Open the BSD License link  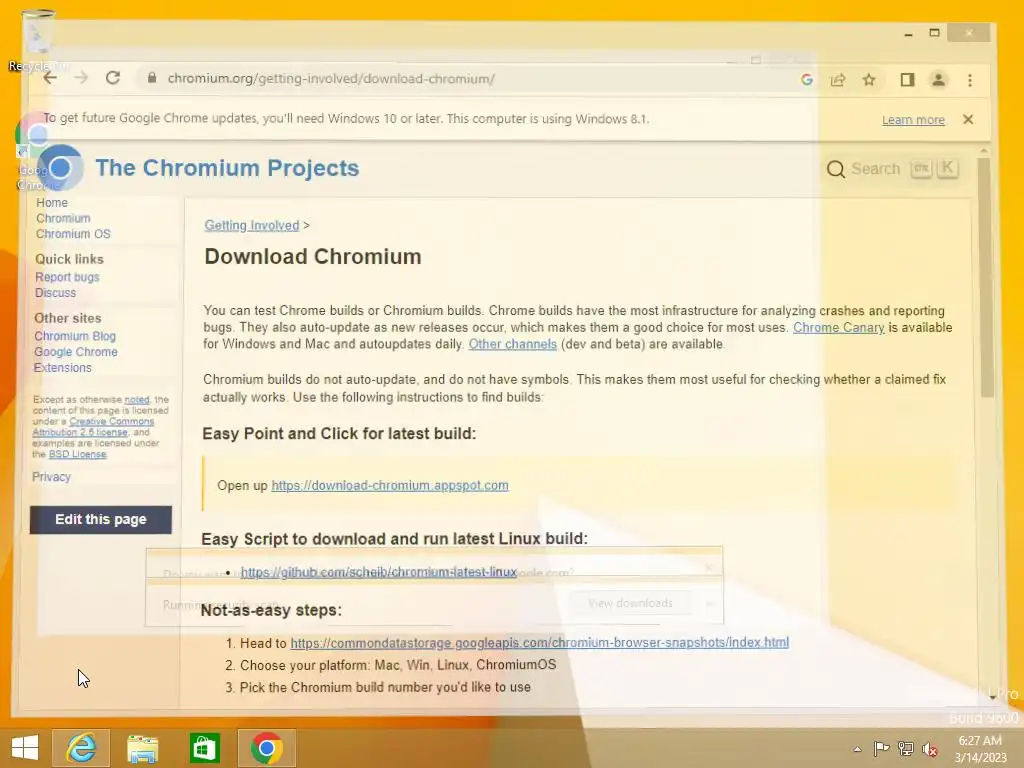(x=77, y=455)
